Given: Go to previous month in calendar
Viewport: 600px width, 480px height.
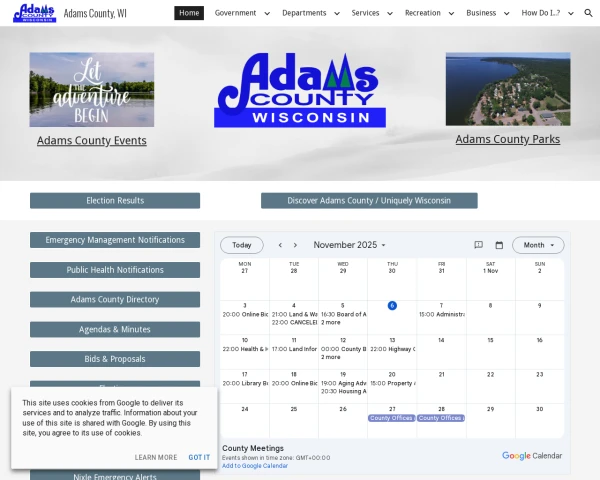Looking at the screenshot, I should pyautogui.click(x=280, y=245).
